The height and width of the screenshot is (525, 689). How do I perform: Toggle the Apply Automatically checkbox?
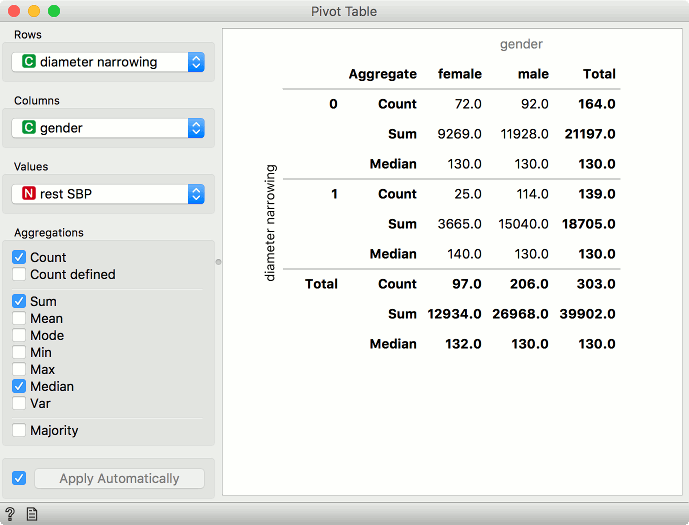coord(20,478)
